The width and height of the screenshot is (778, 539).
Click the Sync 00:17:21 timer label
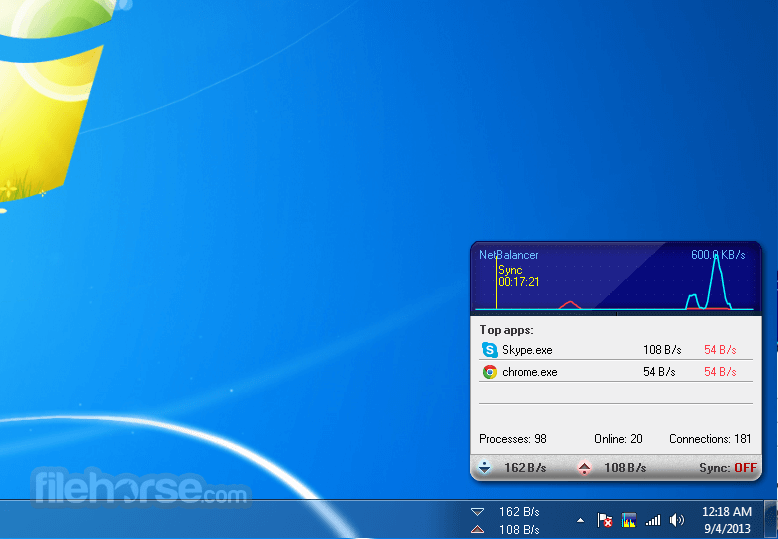pyautogui.click(x=519, y=276)
